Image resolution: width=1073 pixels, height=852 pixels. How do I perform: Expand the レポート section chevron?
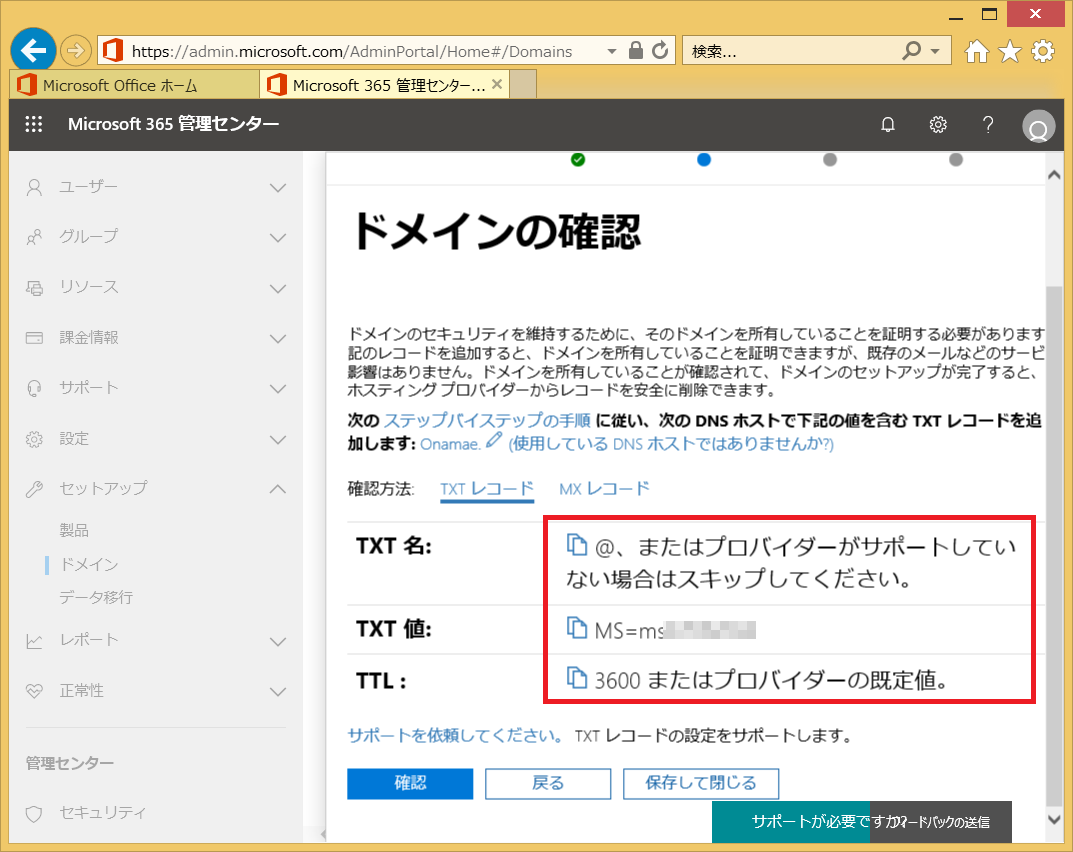tap(277, 641)
